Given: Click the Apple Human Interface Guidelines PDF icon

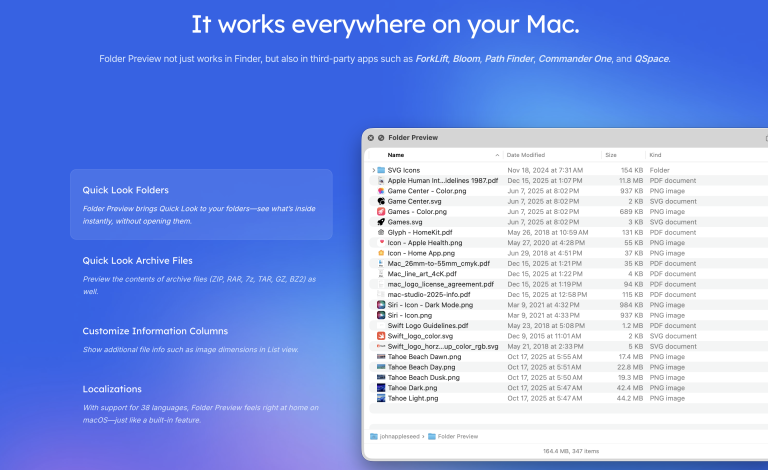Looking at the screenshot, I should (x=381, y=181).
